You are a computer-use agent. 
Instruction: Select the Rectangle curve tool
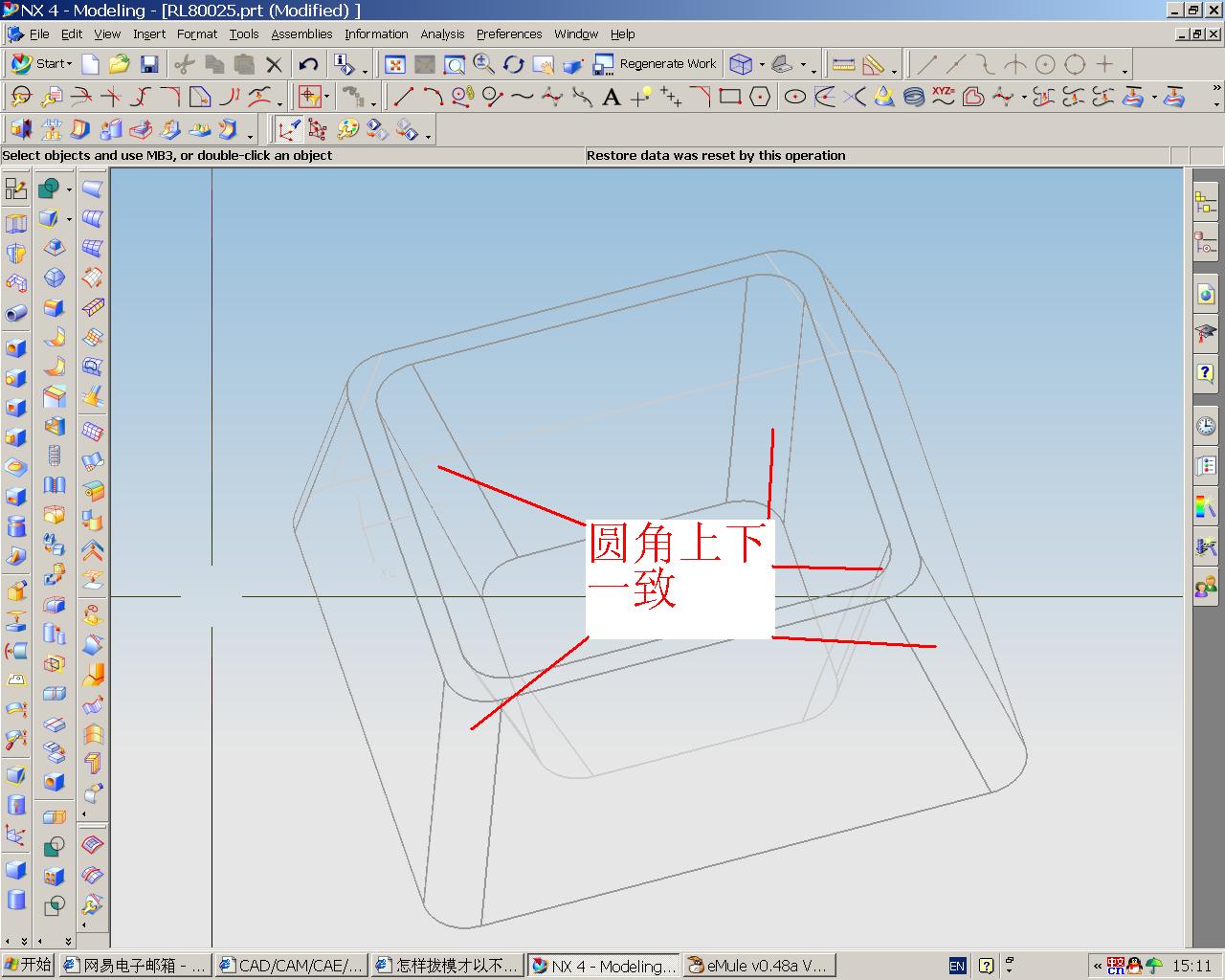pyautogui.click(x=730, y=96)
